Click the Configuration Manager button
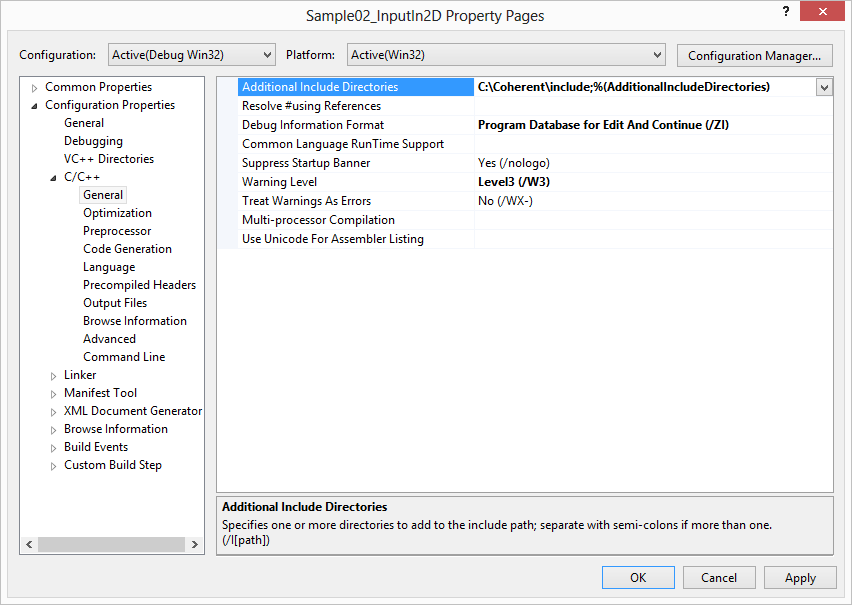This screenshot has width=852, height=605. point(754,55)
